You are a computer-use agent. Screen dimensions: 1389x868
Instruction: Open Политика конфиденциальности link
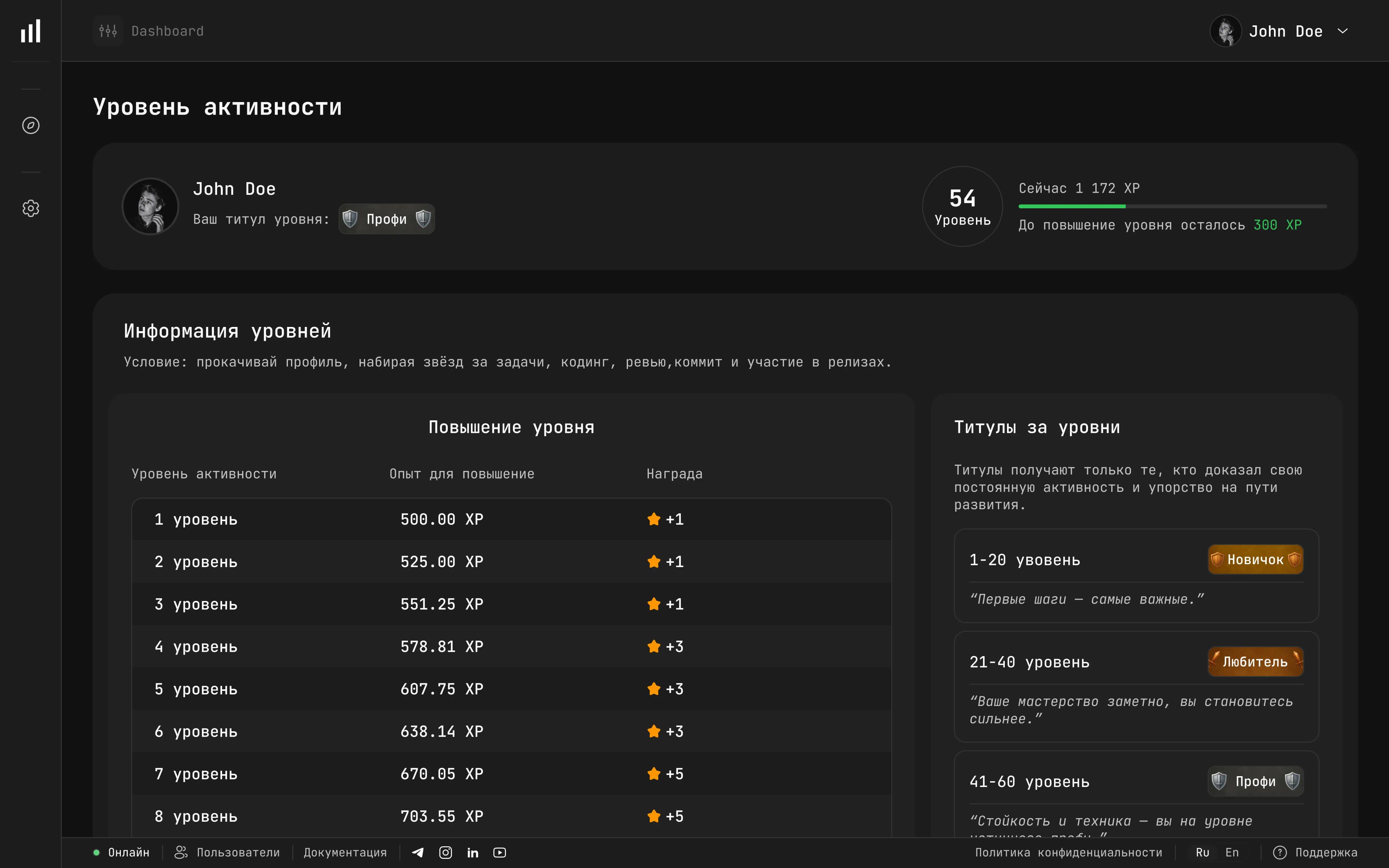pyautogui.click(x=1068, y=852)
